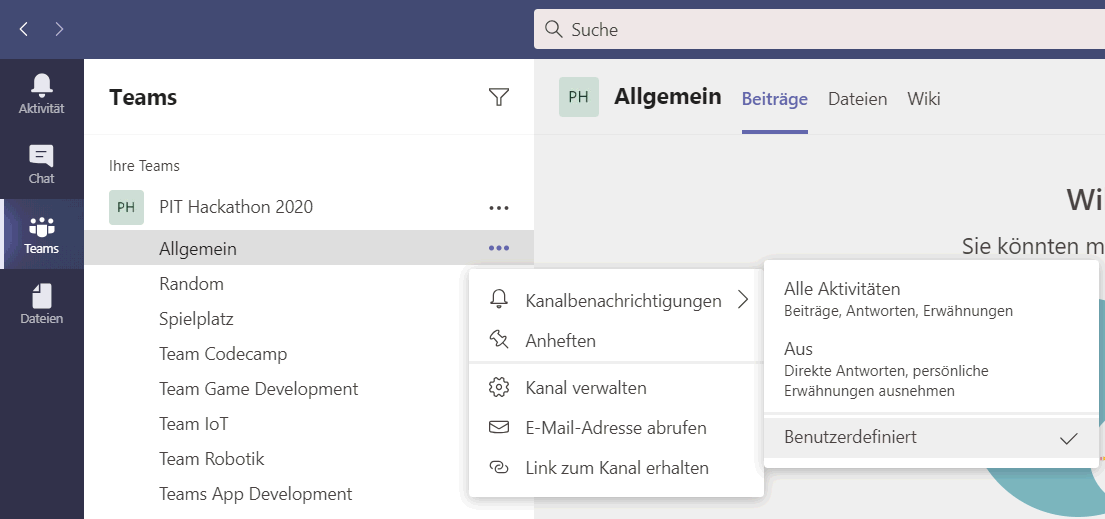Click PH team avatar in team list
The image size is (1105, 519).
tap(126, 207)
